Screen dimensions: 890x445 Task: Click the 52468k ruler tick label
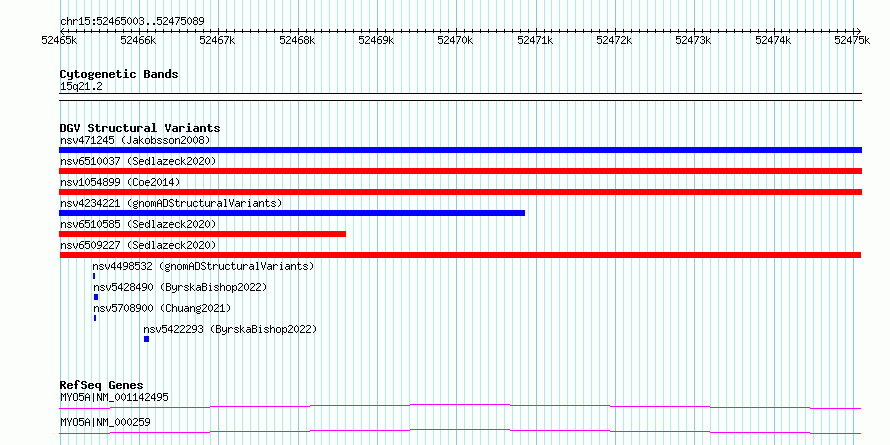tap(297, 41)
